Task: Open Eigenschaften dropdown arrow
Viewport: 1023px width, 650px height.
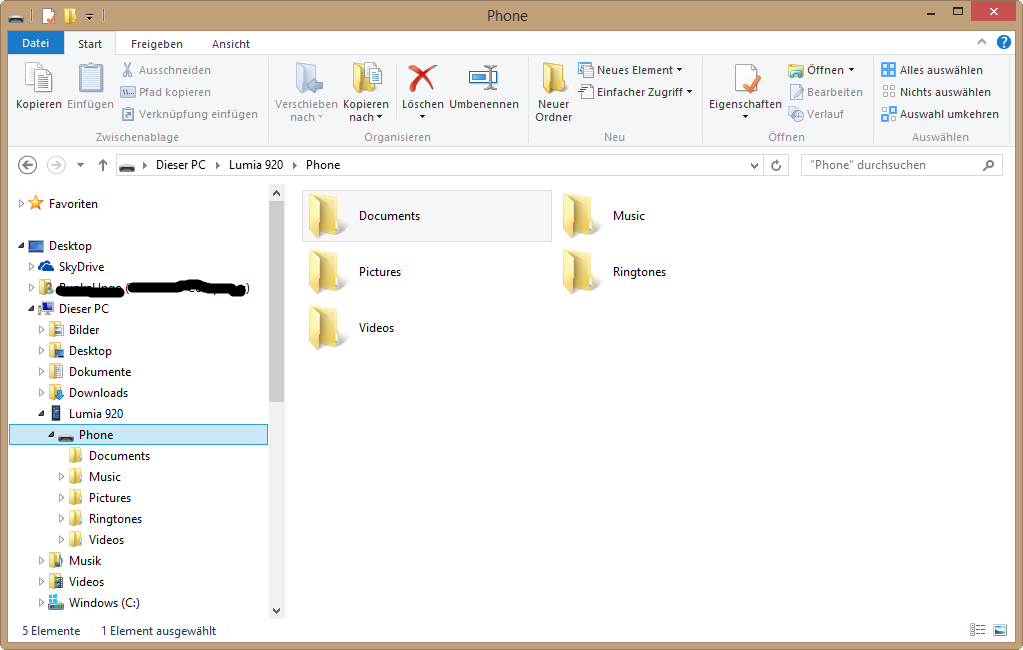Action: (x=746, y=117)
